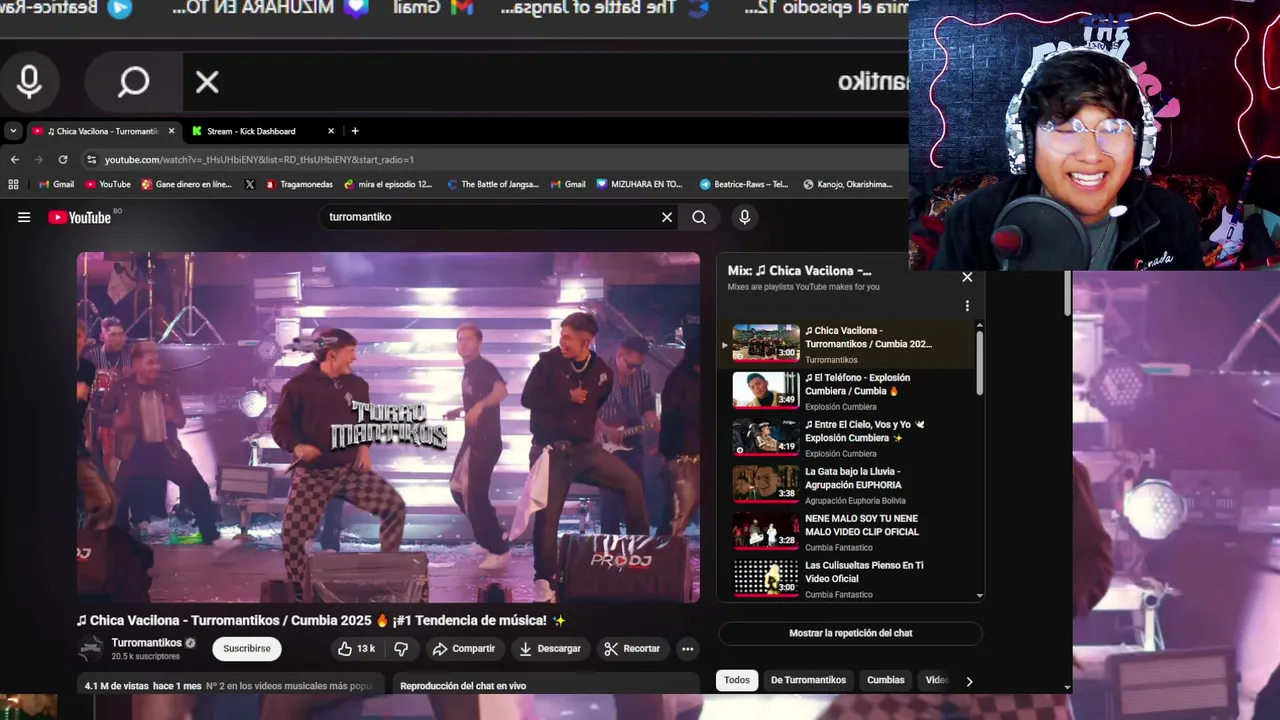The height and width of the screenshot is (720, 1280).
Task: Open the X bookmark
Action: (250, 184)
